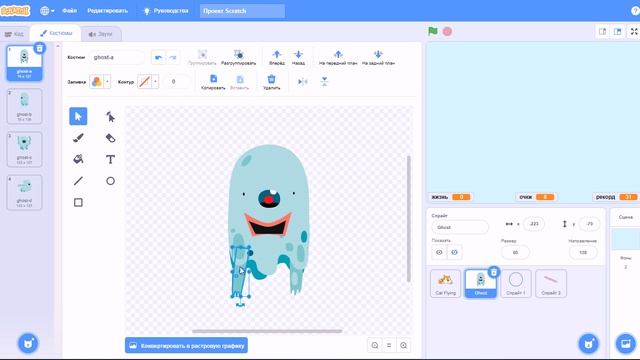
Task: Switch to the Звуки tab
Action: pos(100,34)
